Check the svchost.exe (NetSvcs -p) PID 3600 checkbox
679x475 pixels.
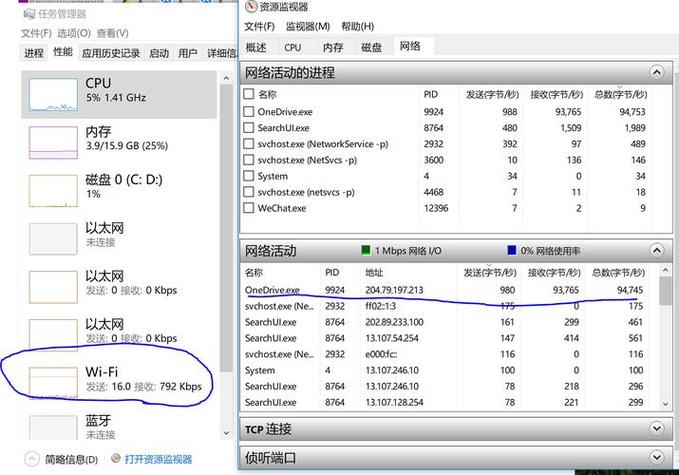pyautogui.click(x=249, y=160)
